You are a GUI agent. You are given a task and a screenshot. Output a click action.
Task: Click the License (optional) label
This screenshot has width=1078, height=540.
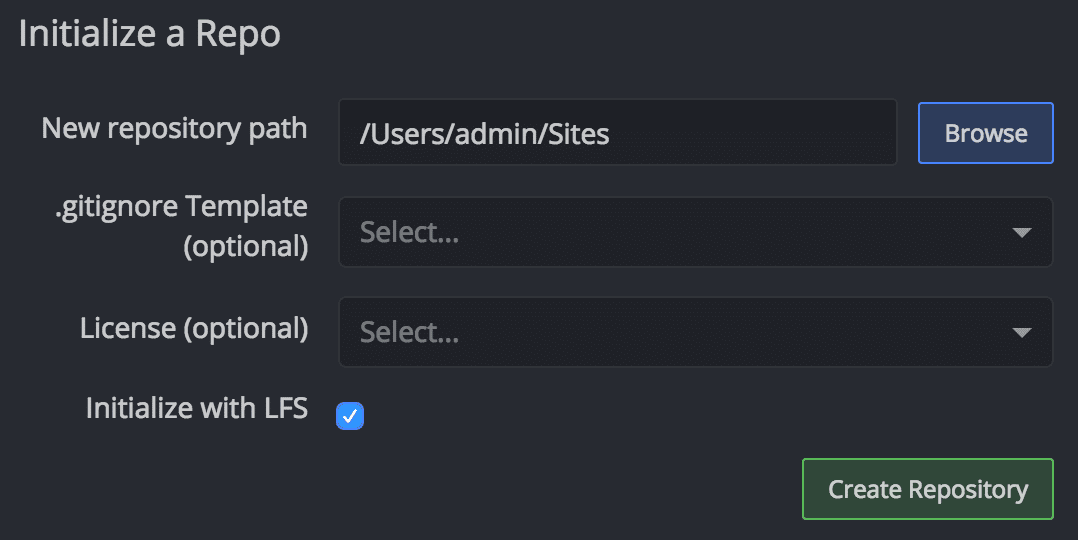pos(194,328)
